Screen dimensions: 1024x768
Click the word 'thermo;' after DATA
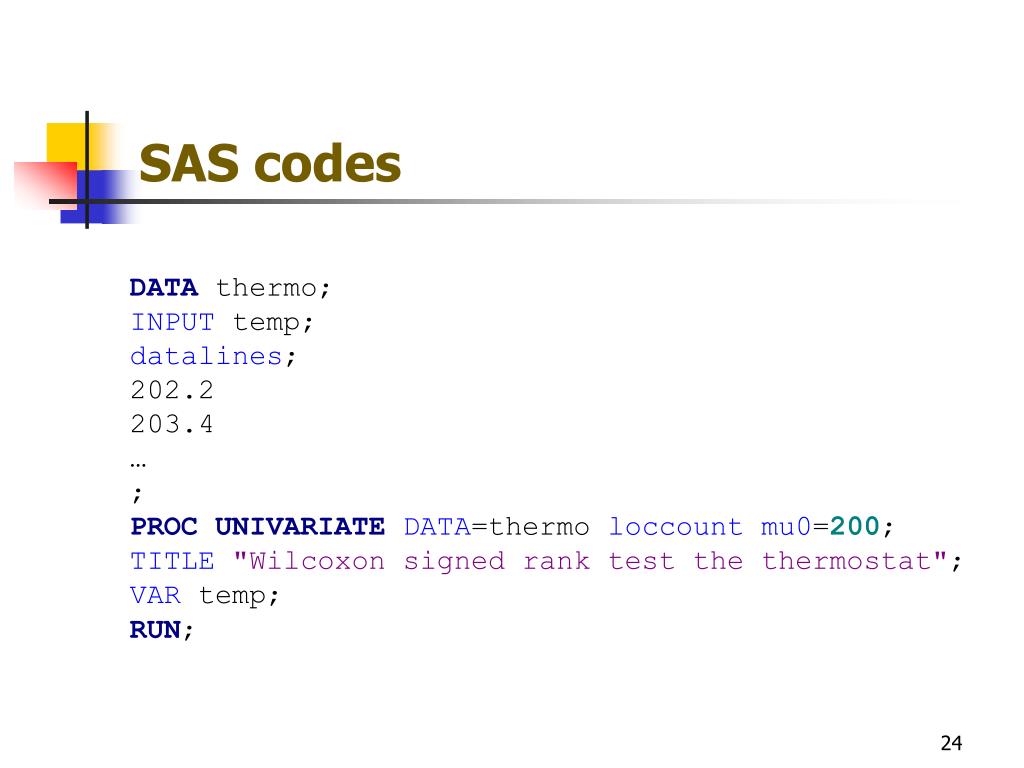pyautogui.click(x=273, y=288)
